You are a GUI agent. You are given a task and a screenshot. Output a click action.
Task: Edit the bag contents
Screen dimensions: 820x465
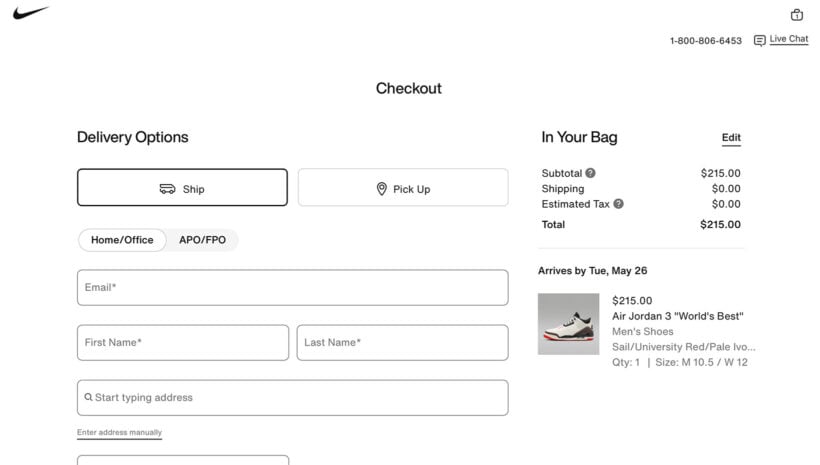pos(731,138)
